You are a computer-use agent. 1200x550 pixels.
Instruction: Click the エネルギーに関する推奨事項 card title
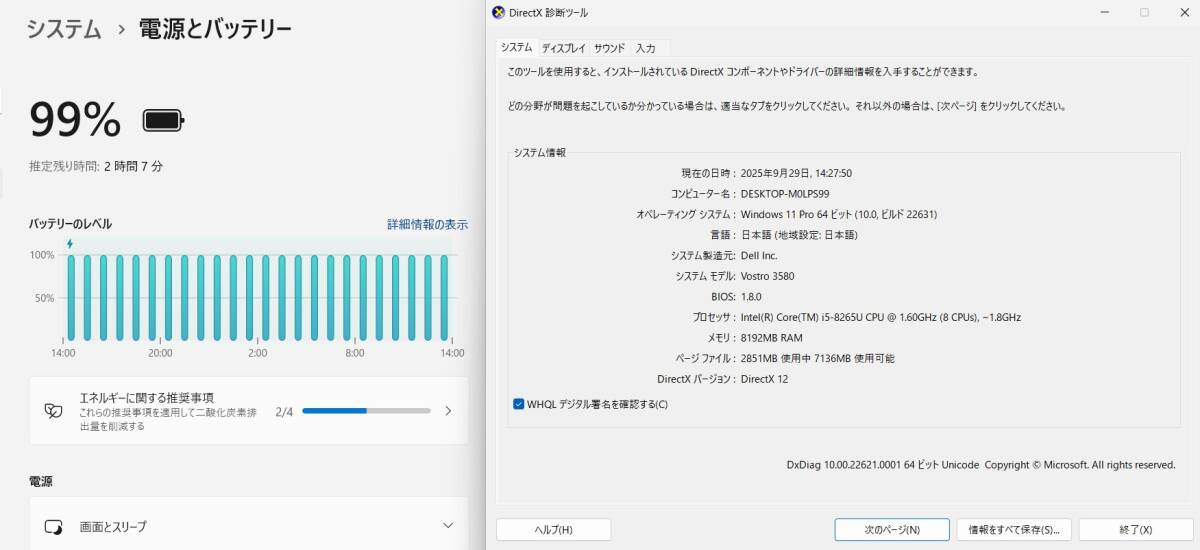click(x=147, y=397)
